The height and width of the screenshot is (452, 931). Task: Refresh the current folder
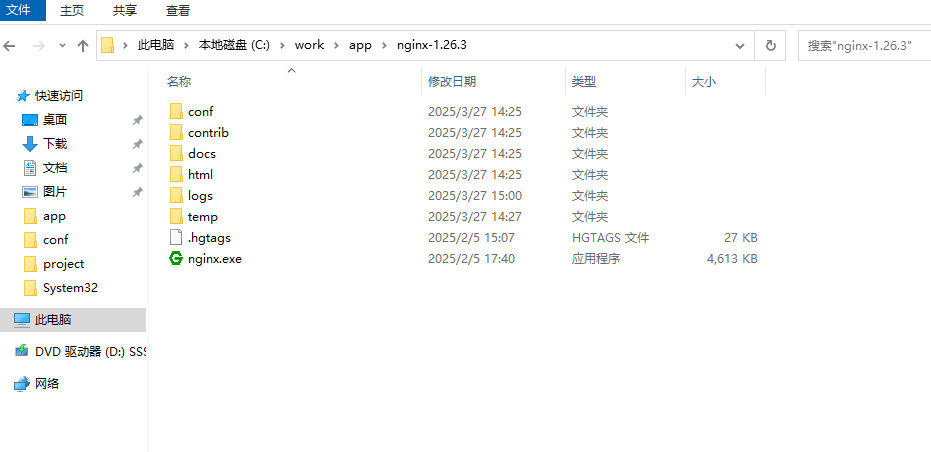pos(771,46)
